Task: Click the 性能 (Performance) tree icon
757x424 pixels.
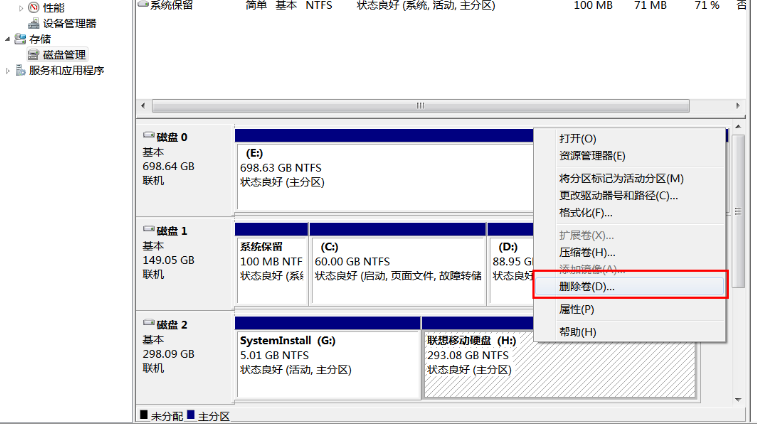Action: [x=33, y=8]
